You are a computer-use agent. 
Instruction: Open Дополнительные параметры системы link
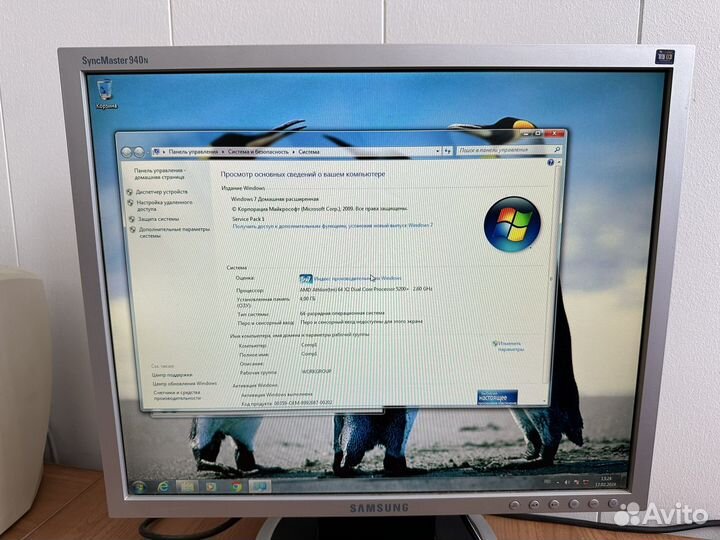(174, 232)
